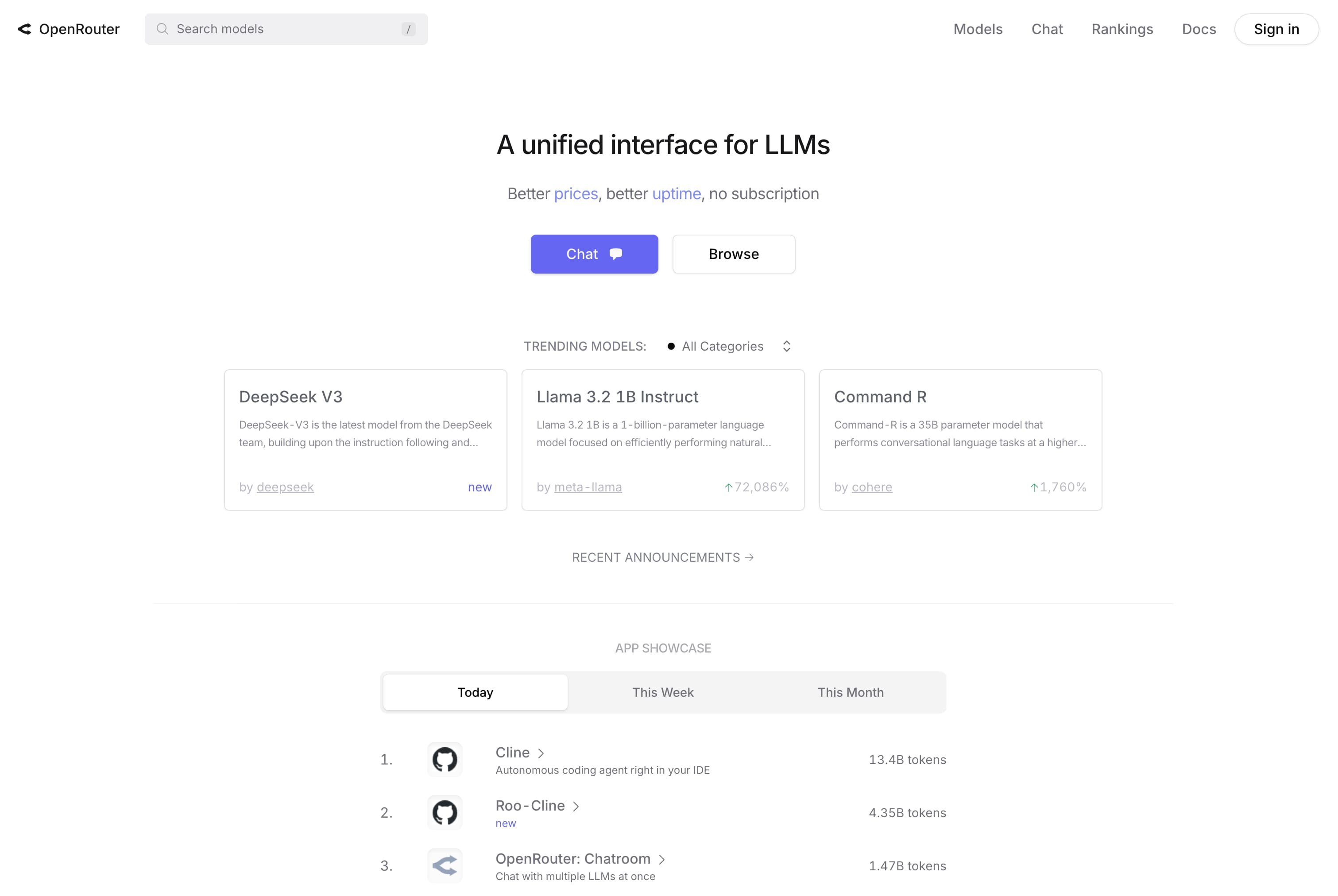
Task: Click the OpenRouter Chatroom icon
Action: tap(444, 865)
